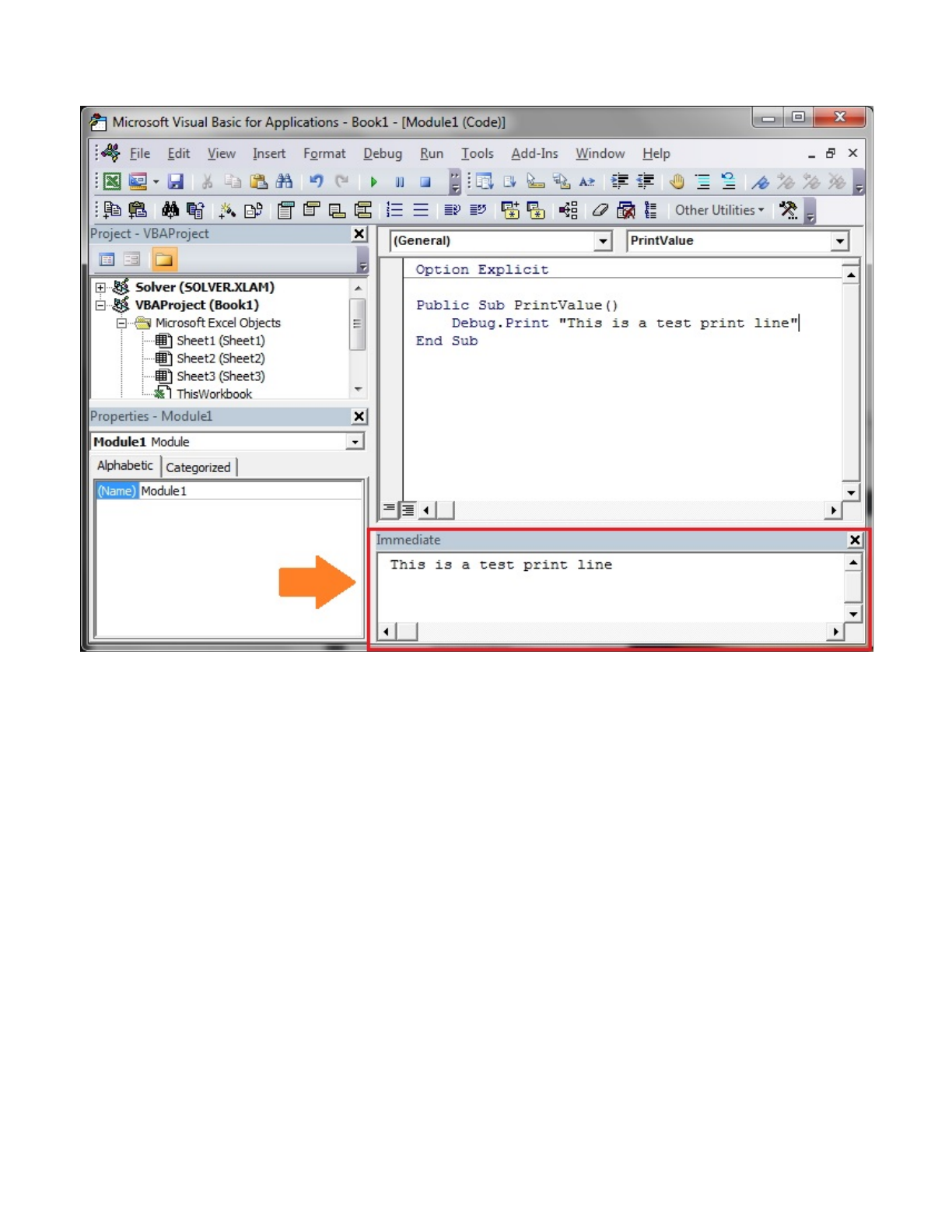Click the Paste clipboard icon
The width and height of the screenshot is (952, 1232).
pyautogui.click(x=258, y=182)
